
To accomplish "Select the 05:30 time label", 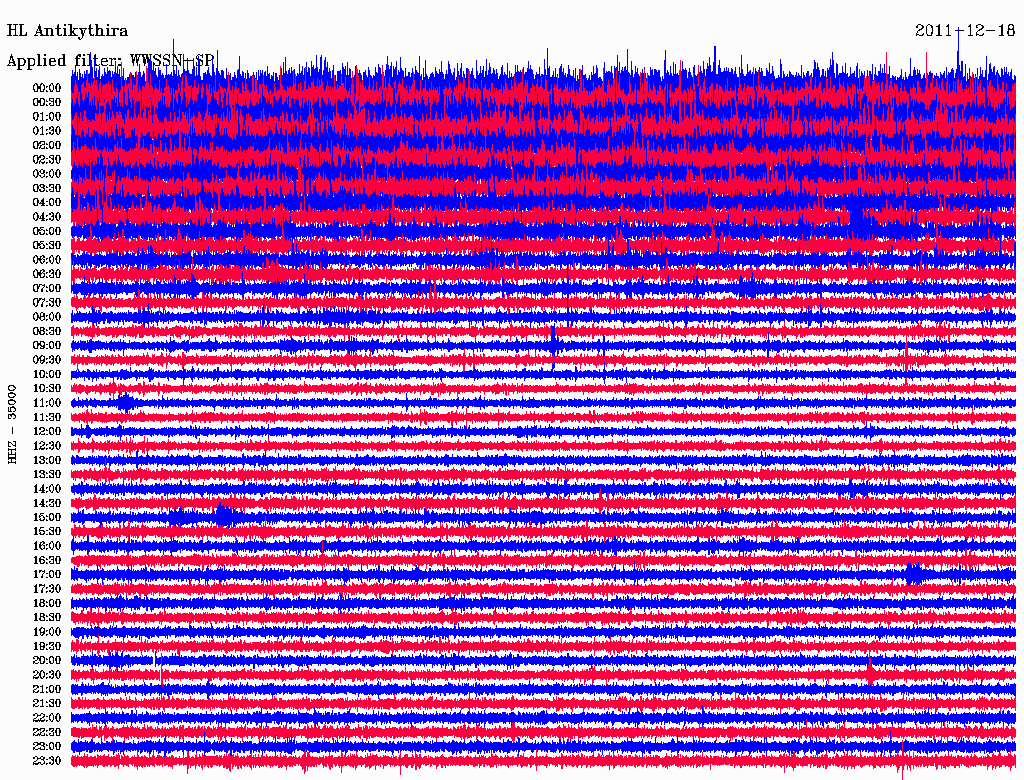I will (x=47, y=246).
